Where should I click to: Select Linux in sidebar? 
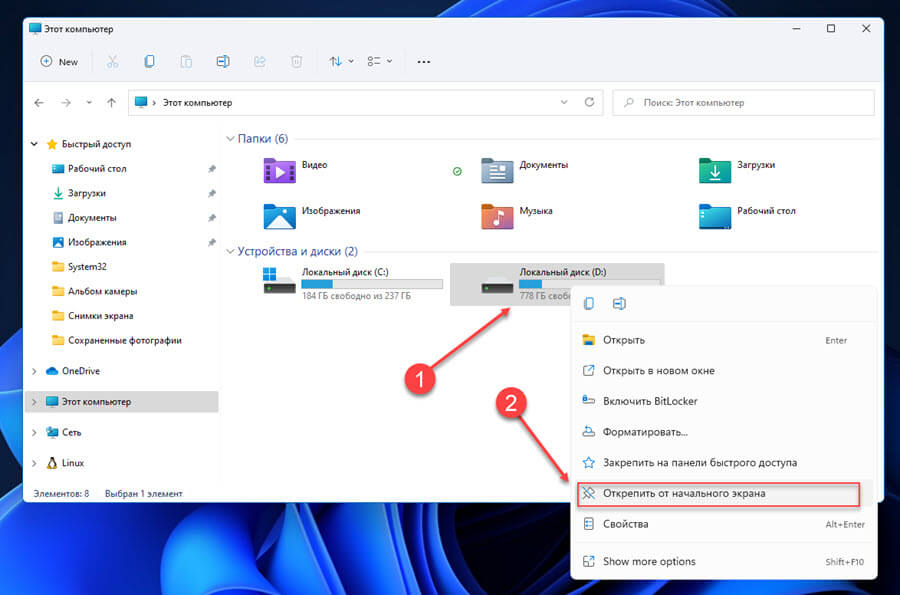coord(72,463)
